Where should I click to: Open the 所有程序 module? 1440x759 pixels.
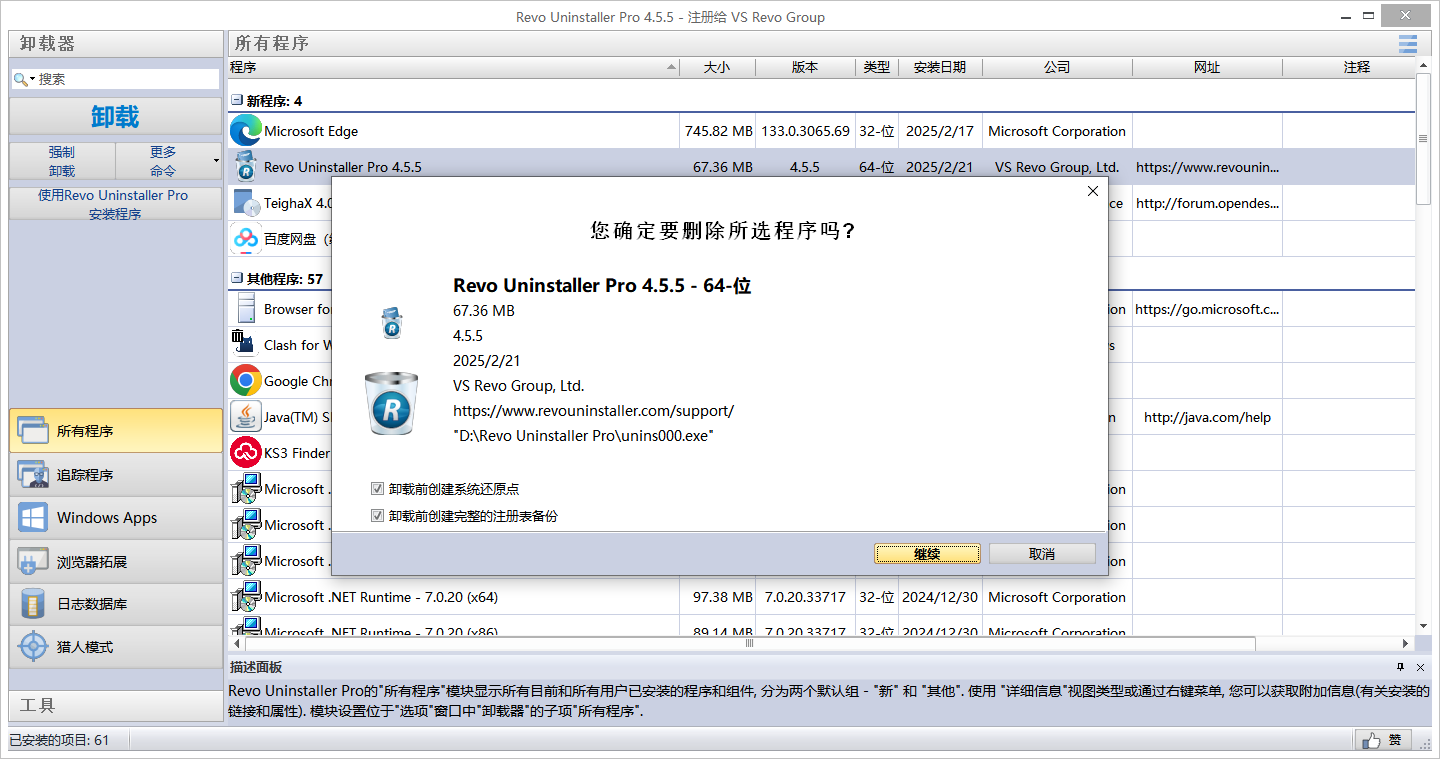click(116, 431)
